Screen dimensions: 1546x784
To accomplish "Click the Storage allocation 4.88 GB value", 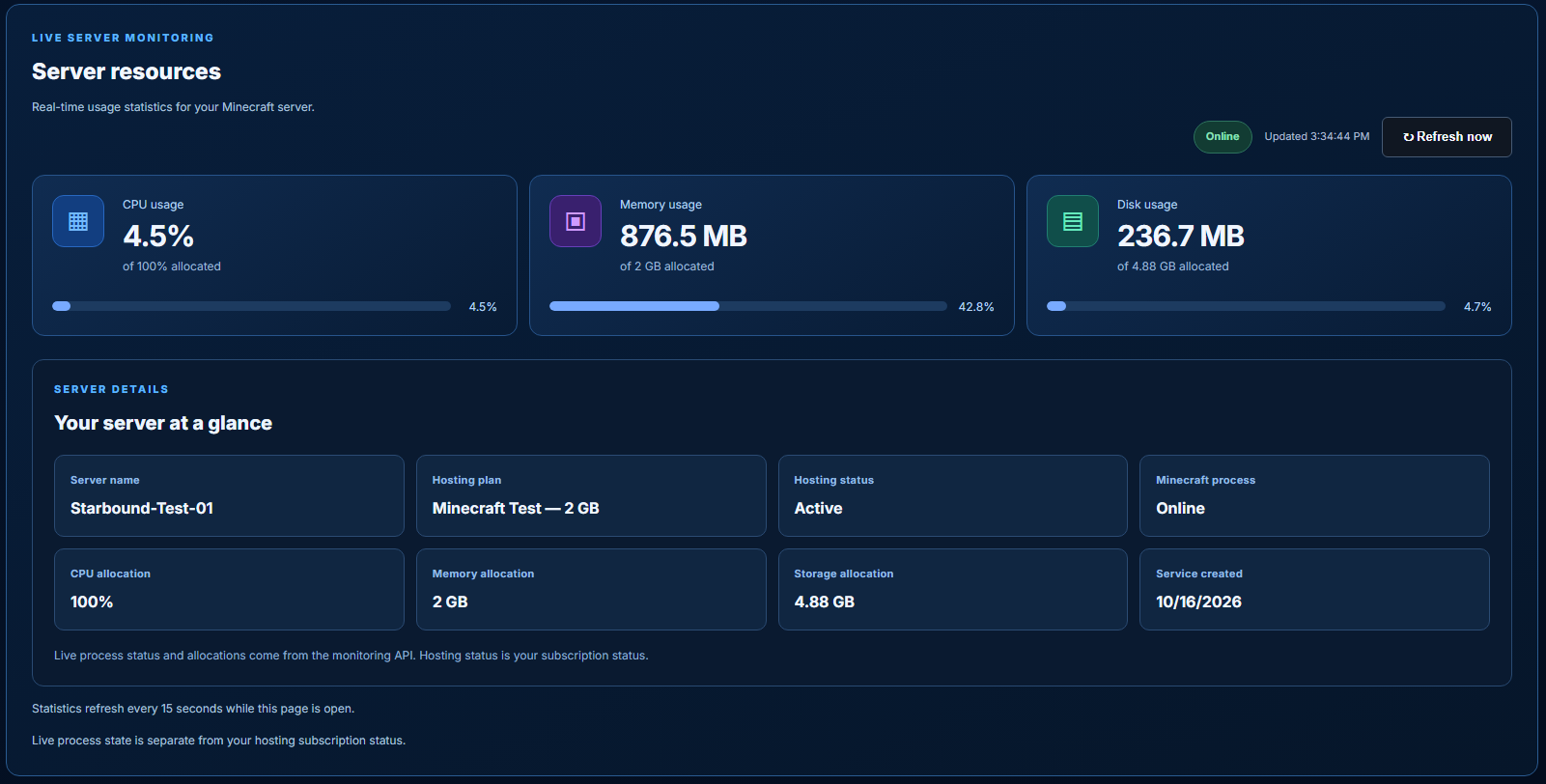I will [x=825, y=602].
